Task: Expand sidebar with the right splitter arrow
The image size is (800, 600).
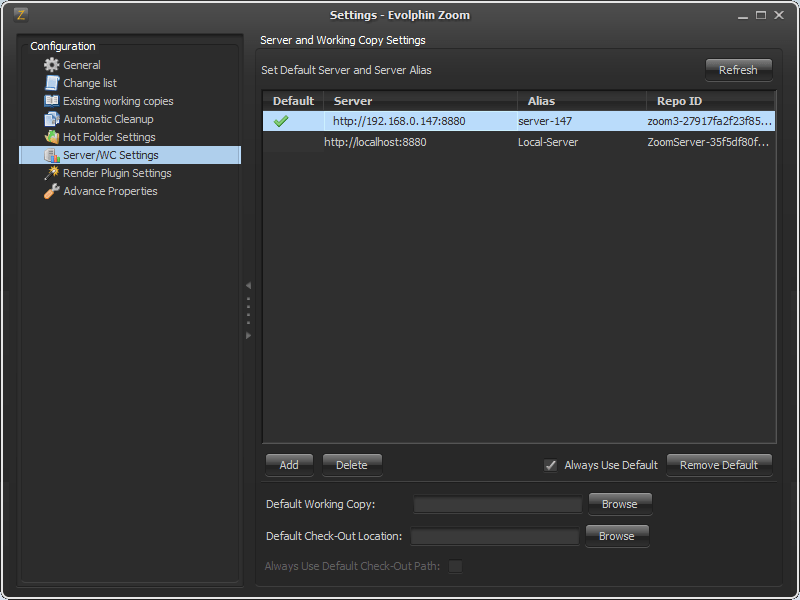Action: tap(248, 335)
